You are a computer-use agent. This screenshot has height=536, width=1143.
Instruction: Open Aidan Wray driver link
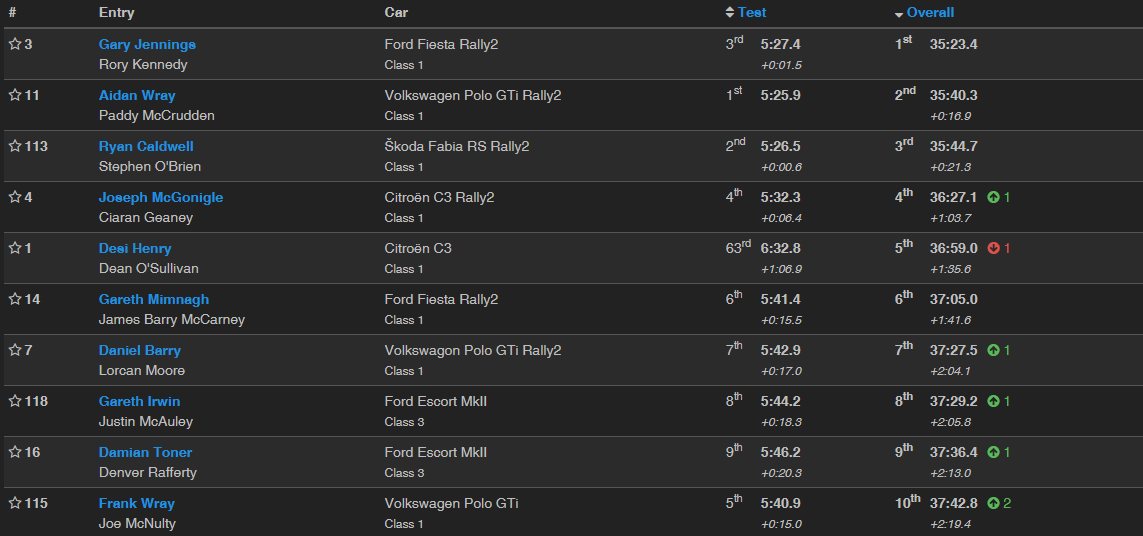point(137,95)
